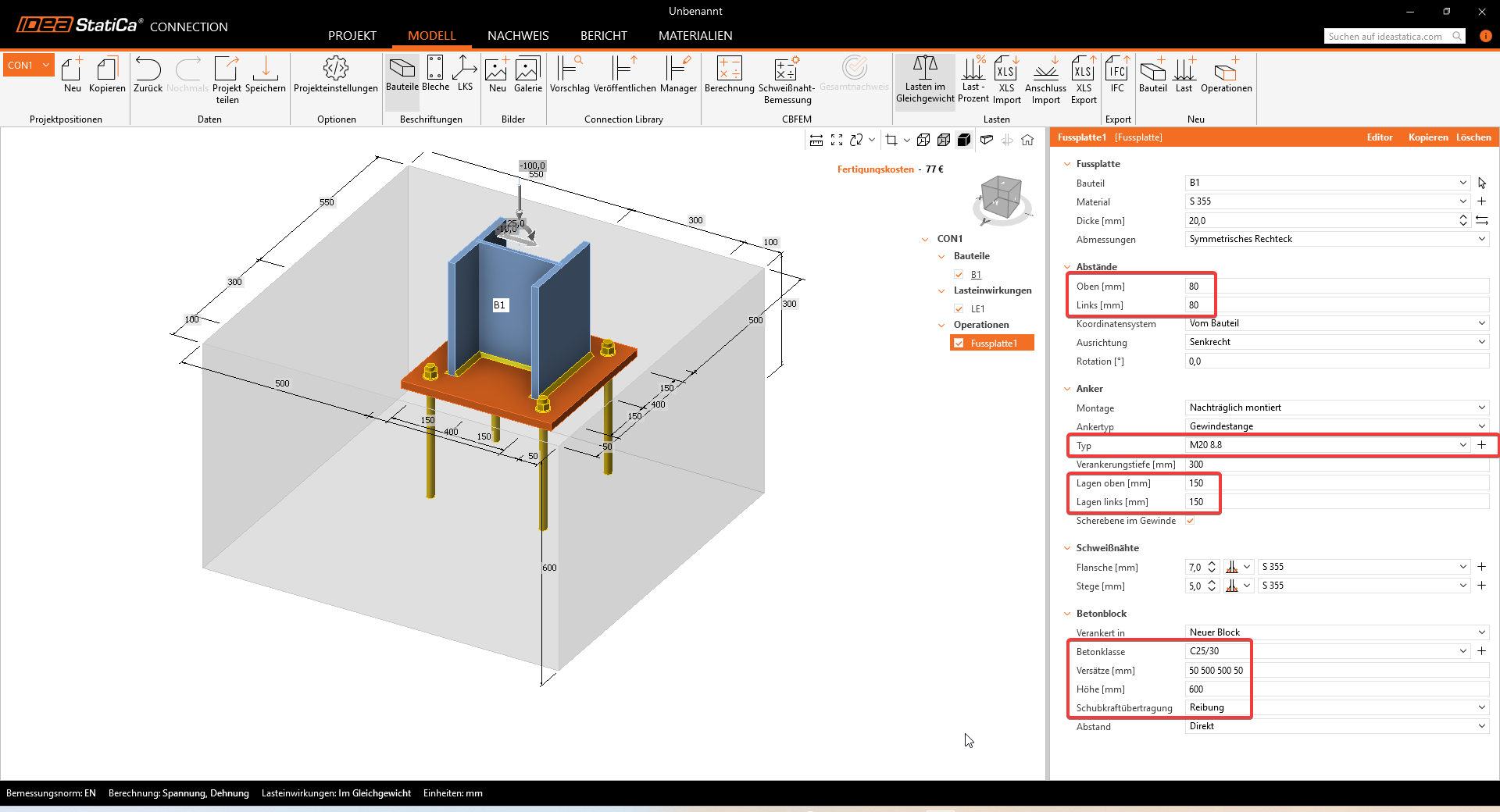Open the Betonklasse C25/30 dropdown
The width and height of the screenshot is (1500, 812).
1462,651
